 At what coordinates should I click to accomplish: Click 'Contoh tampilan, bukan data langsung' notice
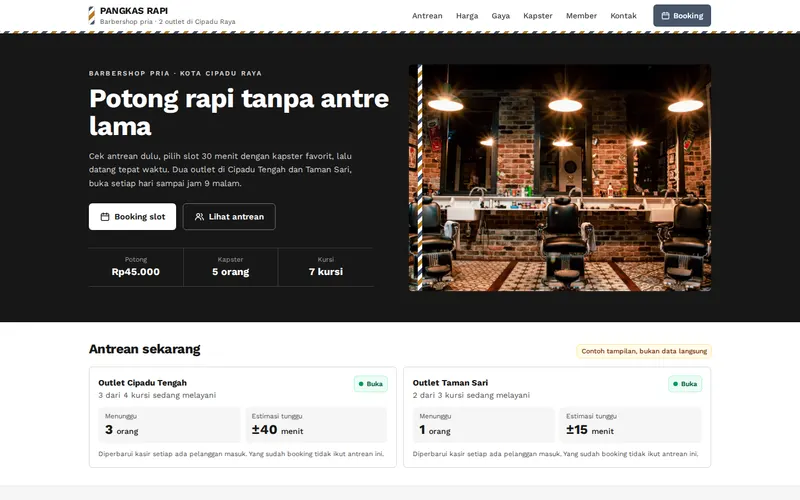tap(644, 351)
